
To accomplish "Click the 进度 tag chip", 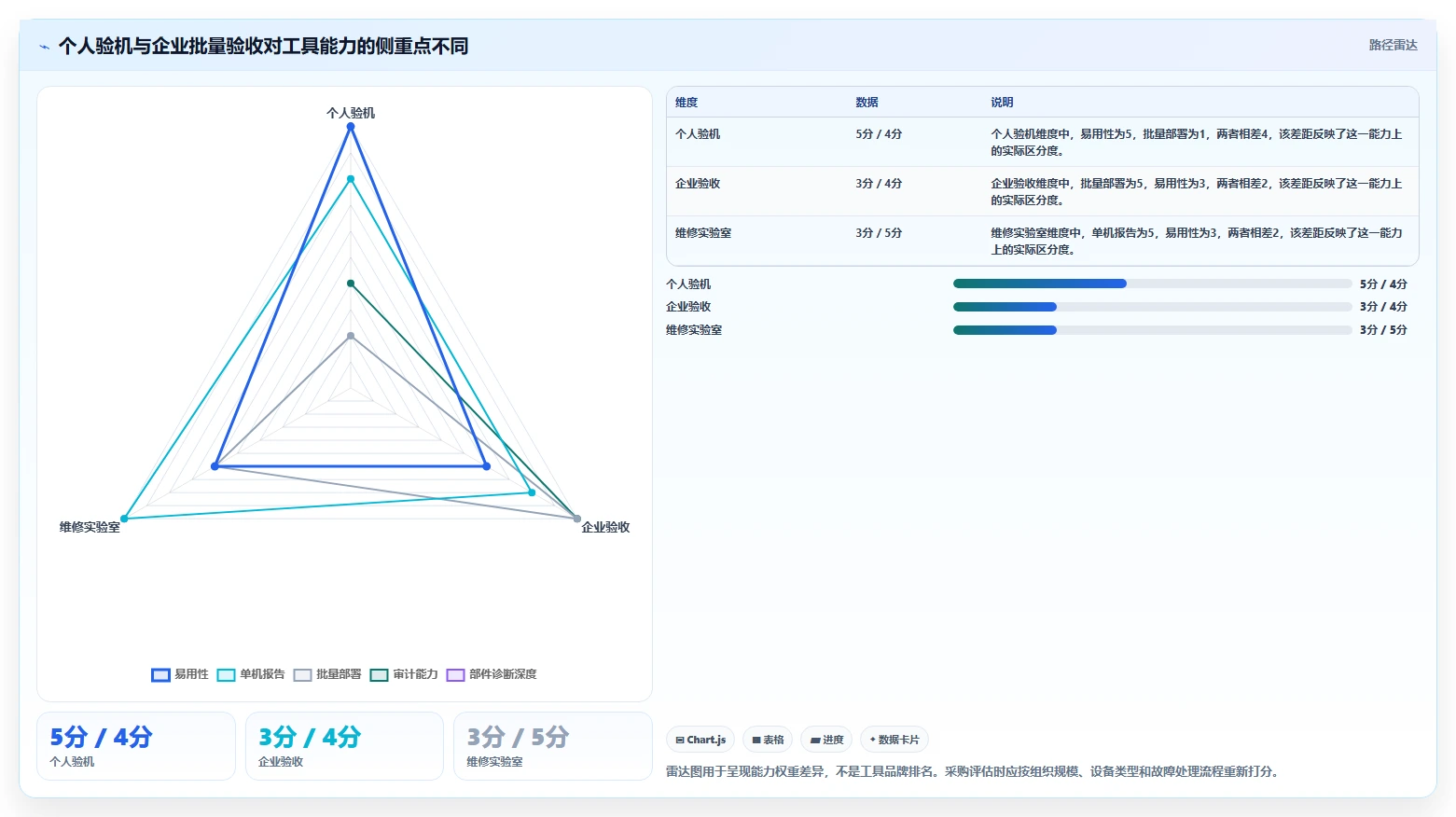I will [826, 740].
